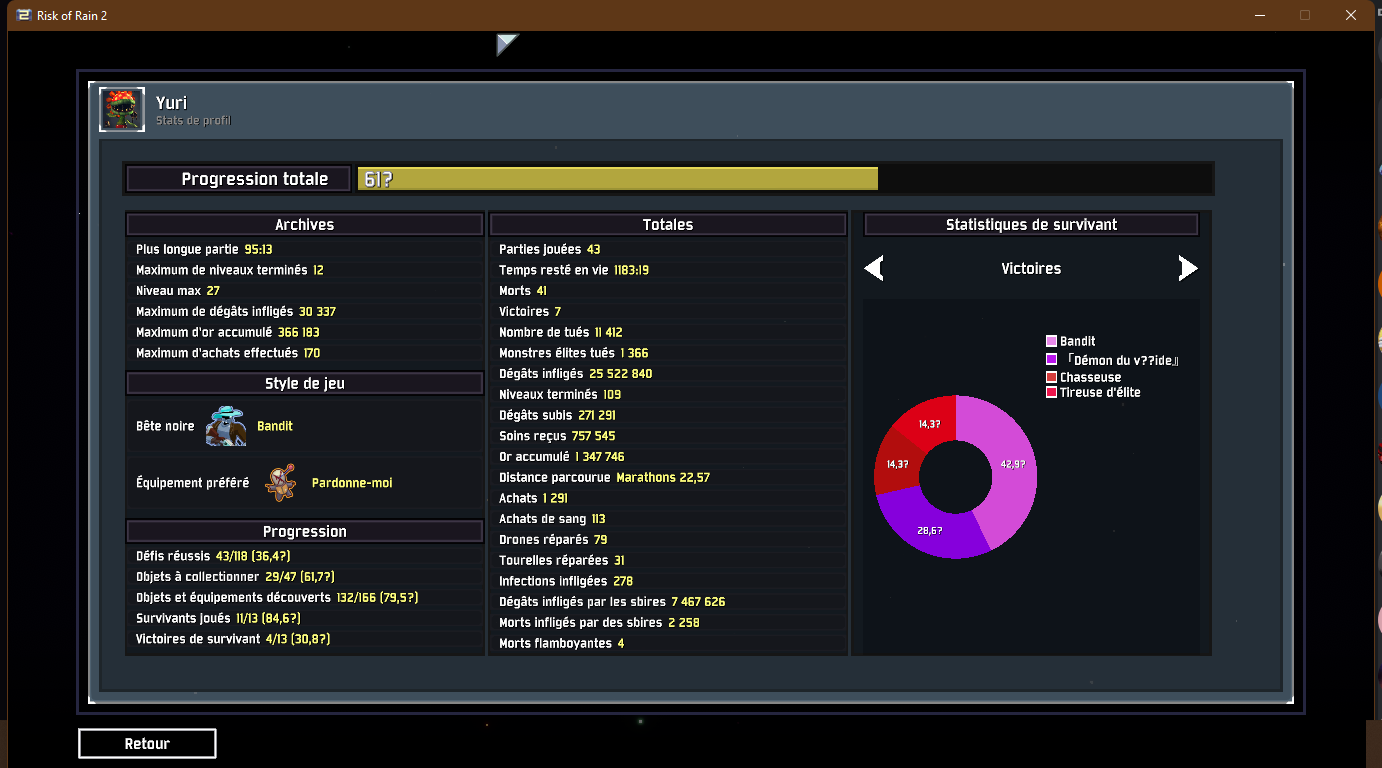This screenshot has height=768, width=1382.
Task: Click the Bandit portrait beside Bête noire
Action: click(225, 426)
